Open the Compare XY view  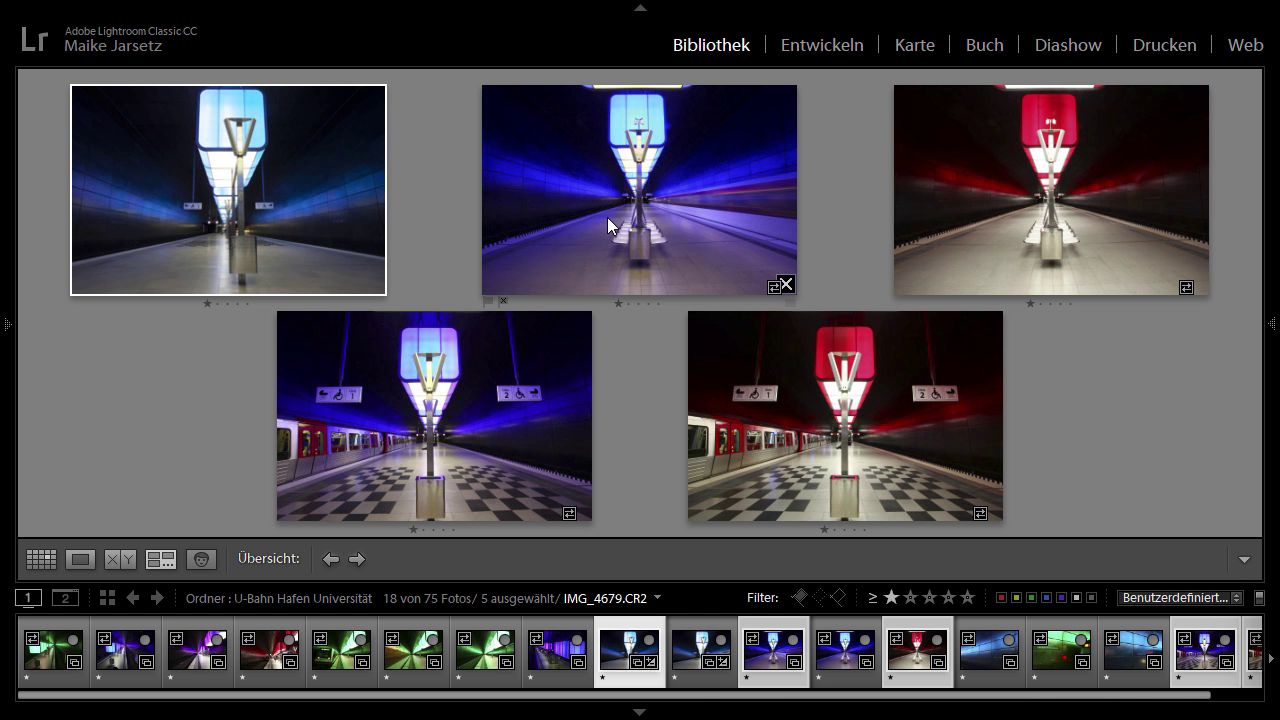pos(121,560)
